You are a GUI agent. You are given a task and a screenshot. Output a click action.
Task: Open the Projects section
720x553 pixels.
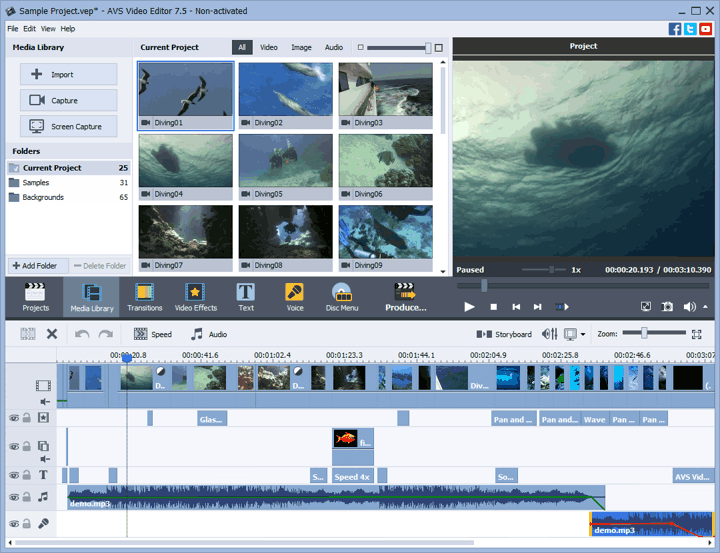pyautogui.click(x=35, y=298)
